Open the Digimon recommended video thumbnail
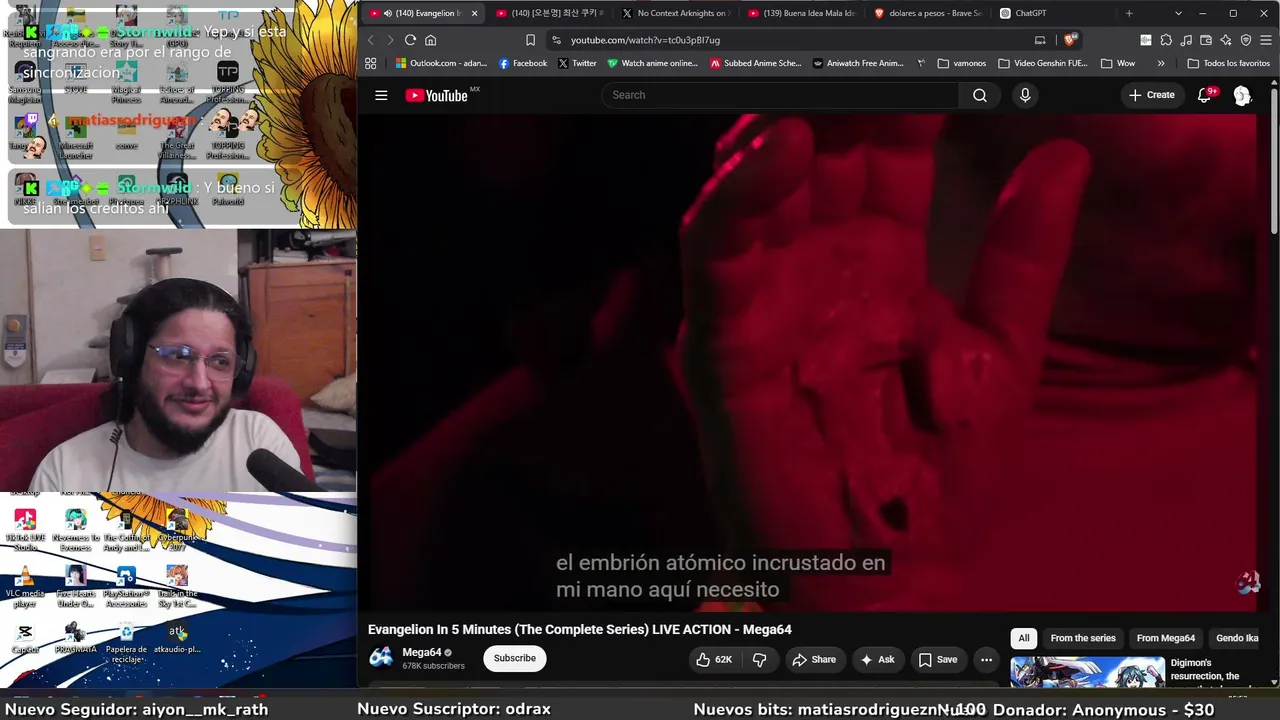The width and height of the screenshot is (1280, 720). [x=1088, y=672]
